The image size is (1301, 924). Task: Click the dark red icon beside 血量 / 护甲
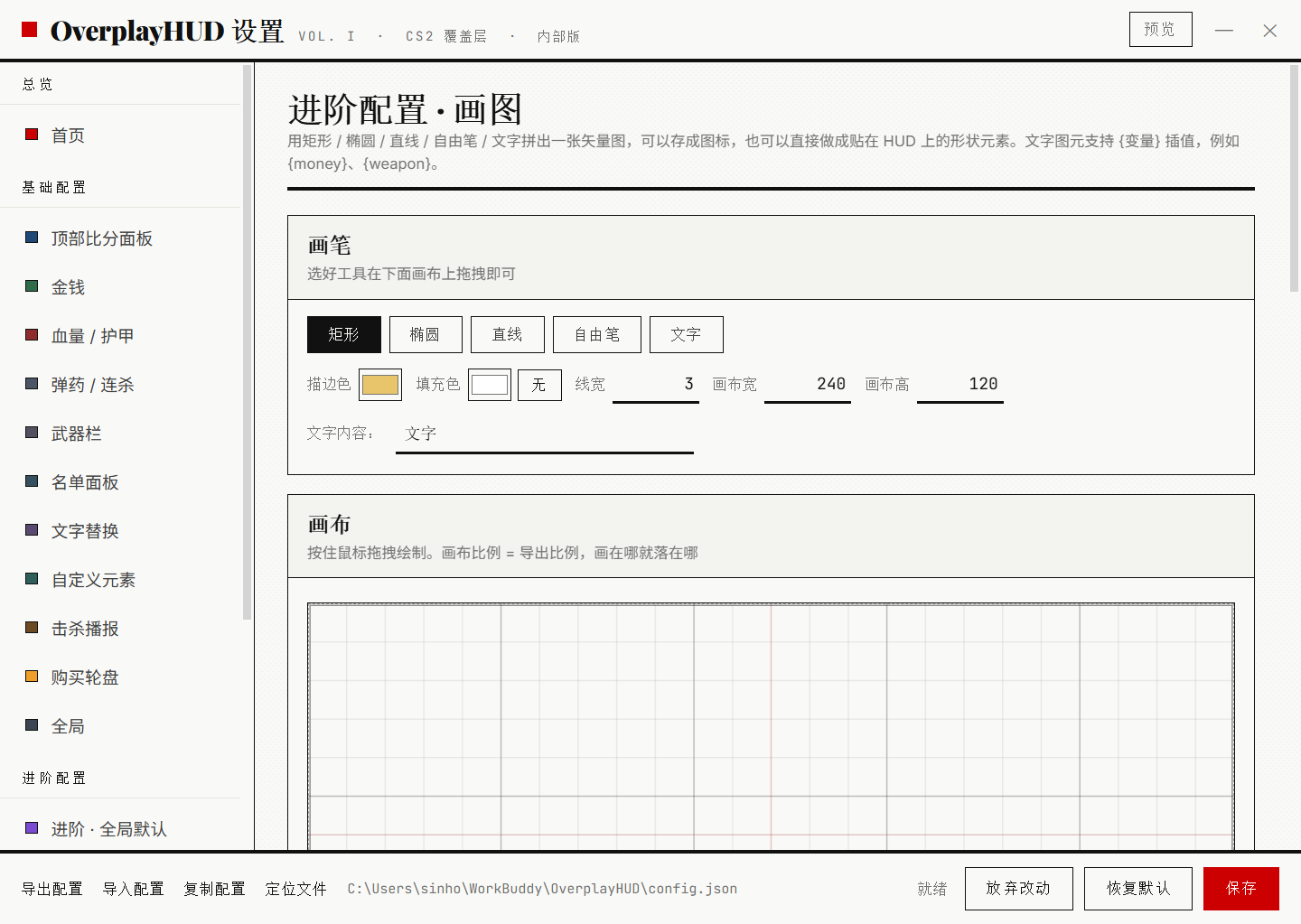click(x=32, y=335)
